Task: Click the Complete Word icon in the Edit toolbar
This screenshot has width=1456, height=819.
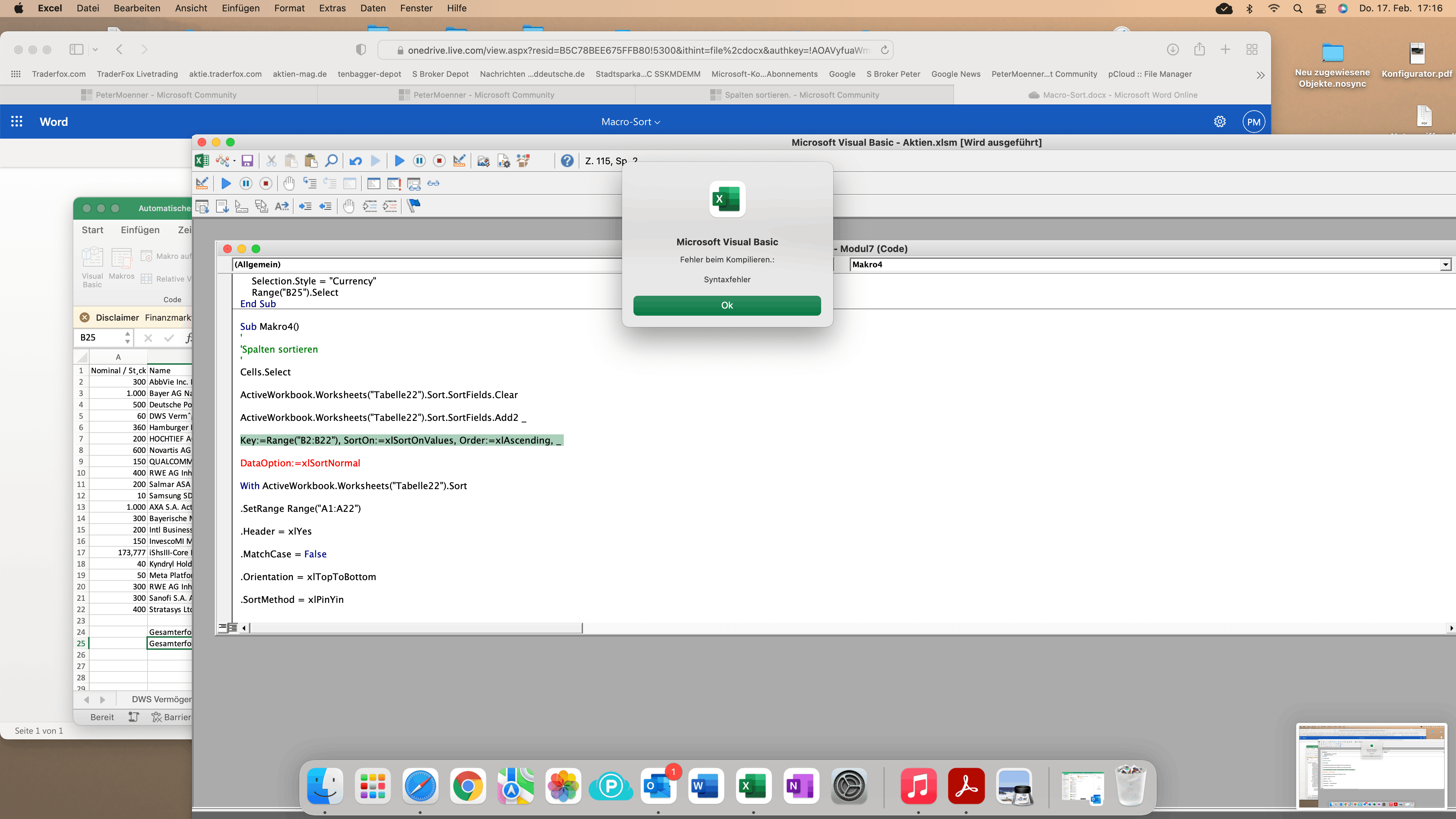Action: (282, 206)
